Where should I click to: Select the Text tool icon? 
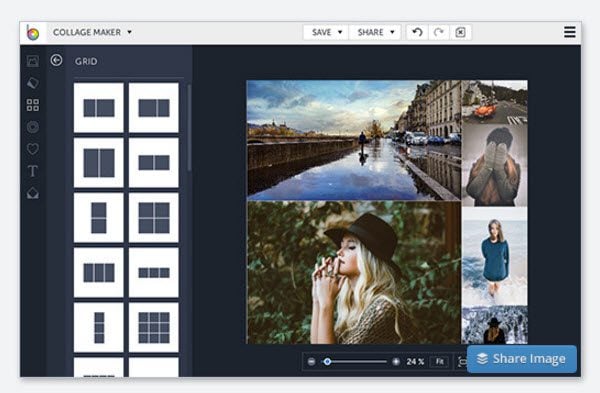click(33, 171)
